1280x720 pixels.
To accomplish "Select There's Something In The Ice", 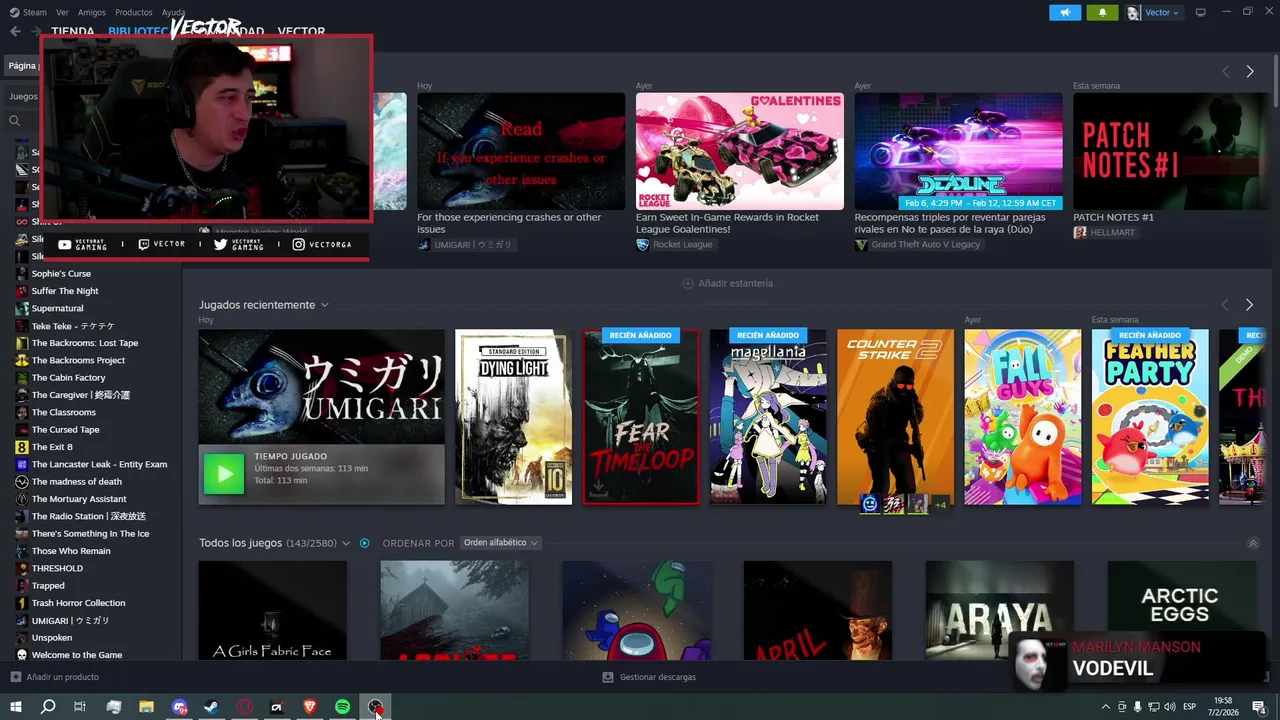I will tap(90, 534).
